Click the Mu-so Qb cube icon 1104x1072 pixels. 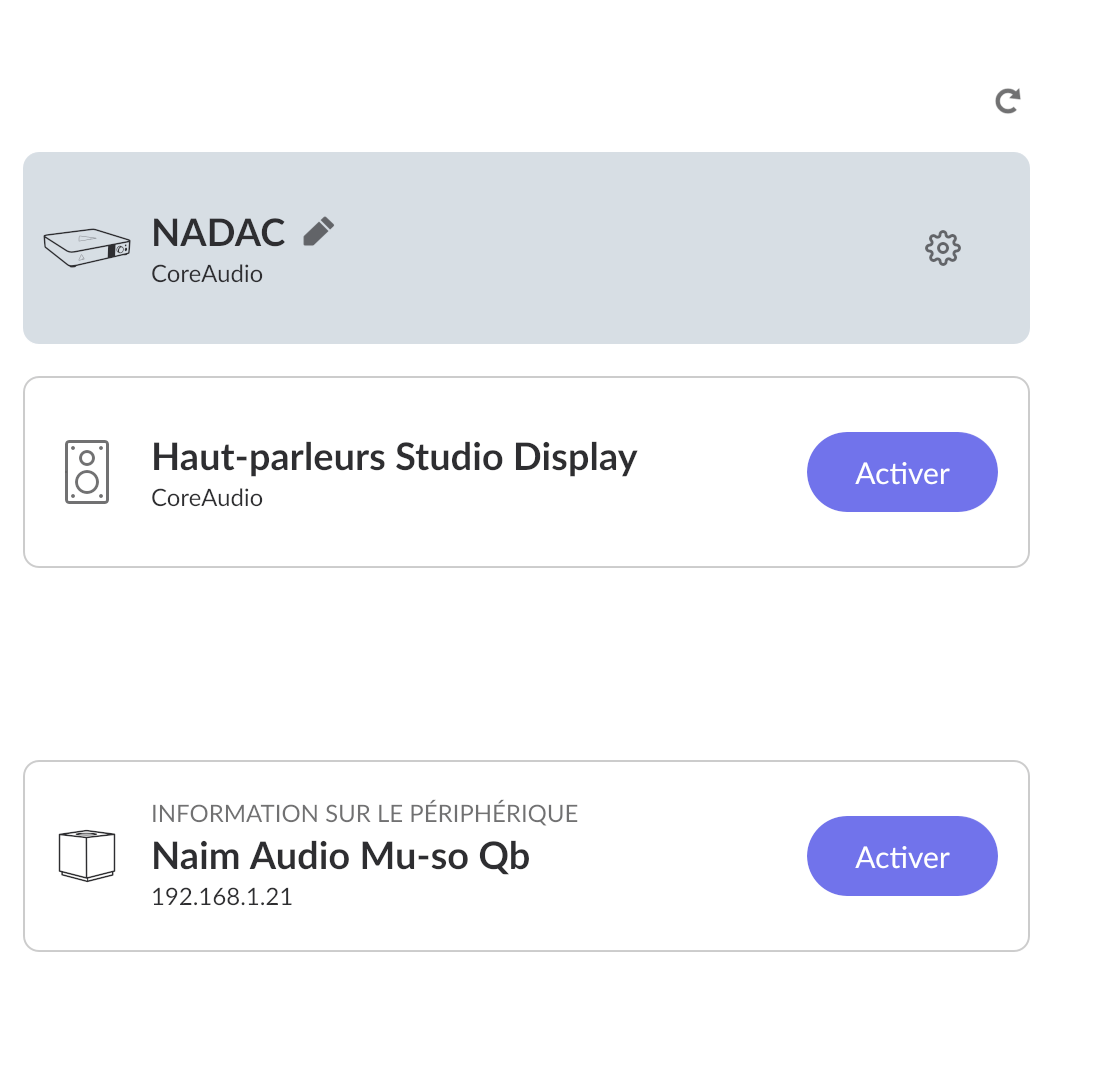click(x=87, y=855)
